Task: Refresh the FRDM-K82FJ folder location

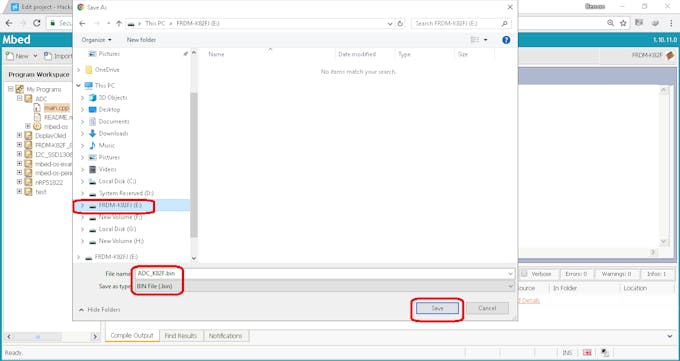Action: [400, 23]
